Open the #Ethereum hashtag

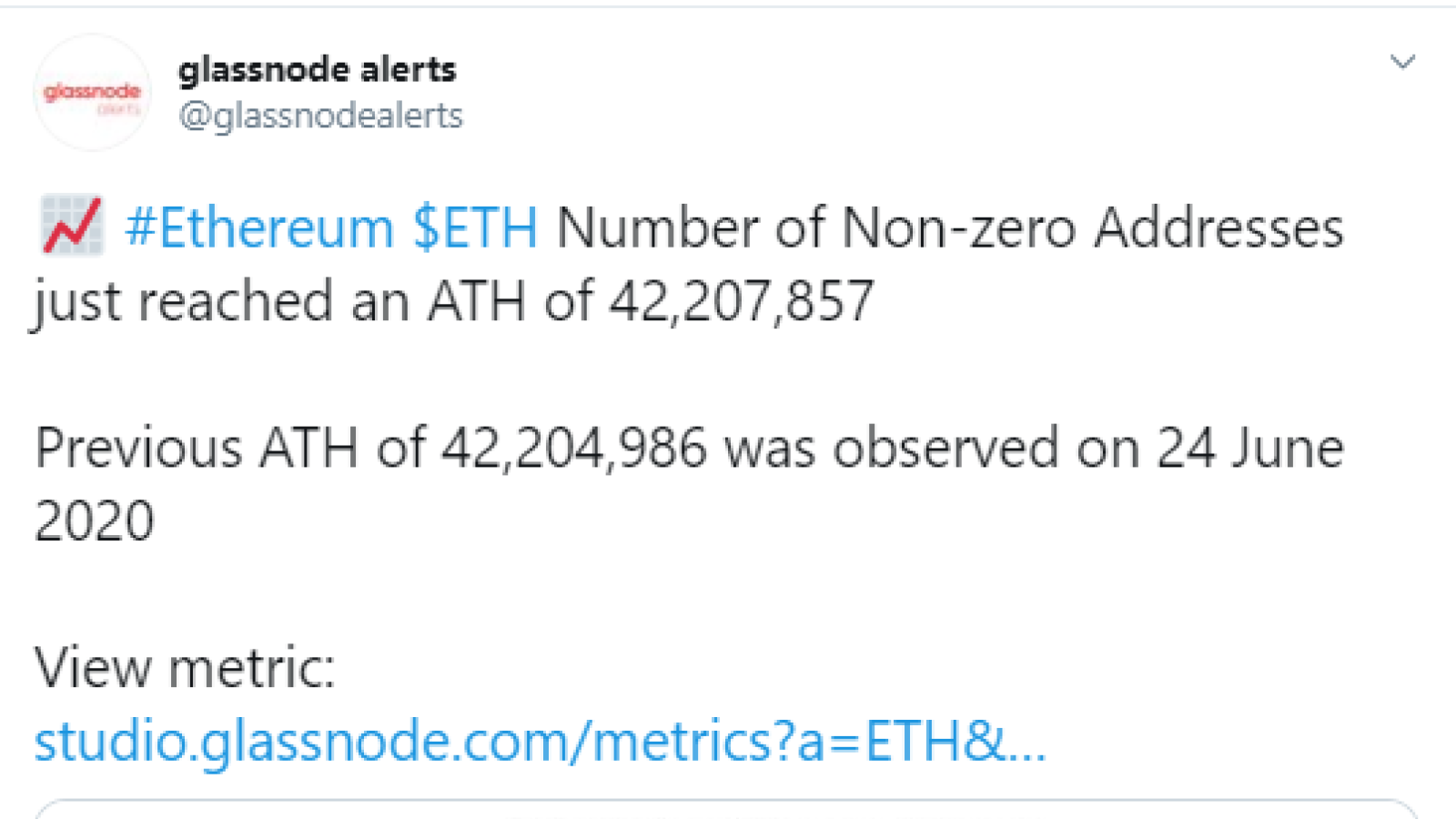[x=259, y=227]
